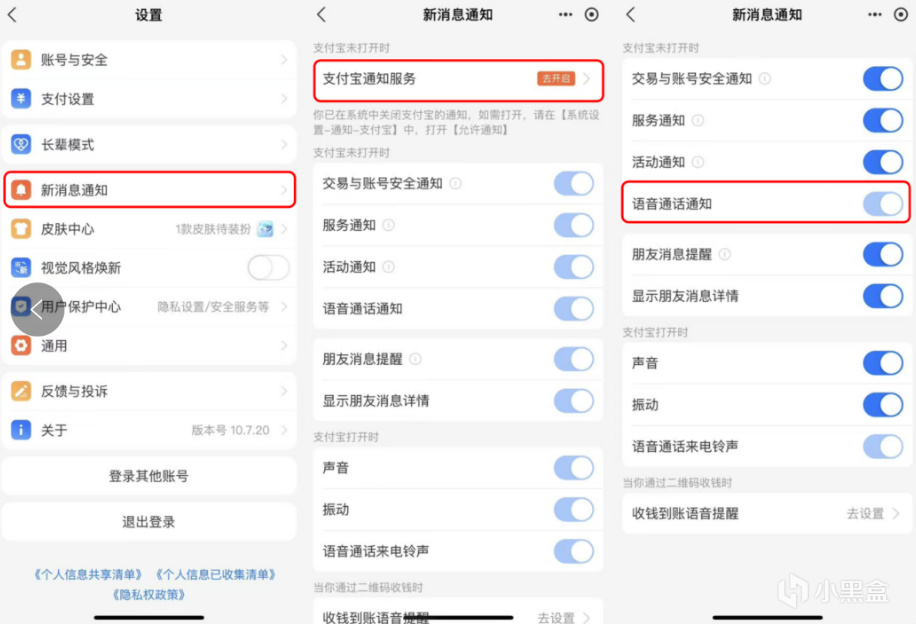Screen dimensions: 916x624
Task: Tap info icon beside 服务通知, middle screen
Action: point(388,225)
